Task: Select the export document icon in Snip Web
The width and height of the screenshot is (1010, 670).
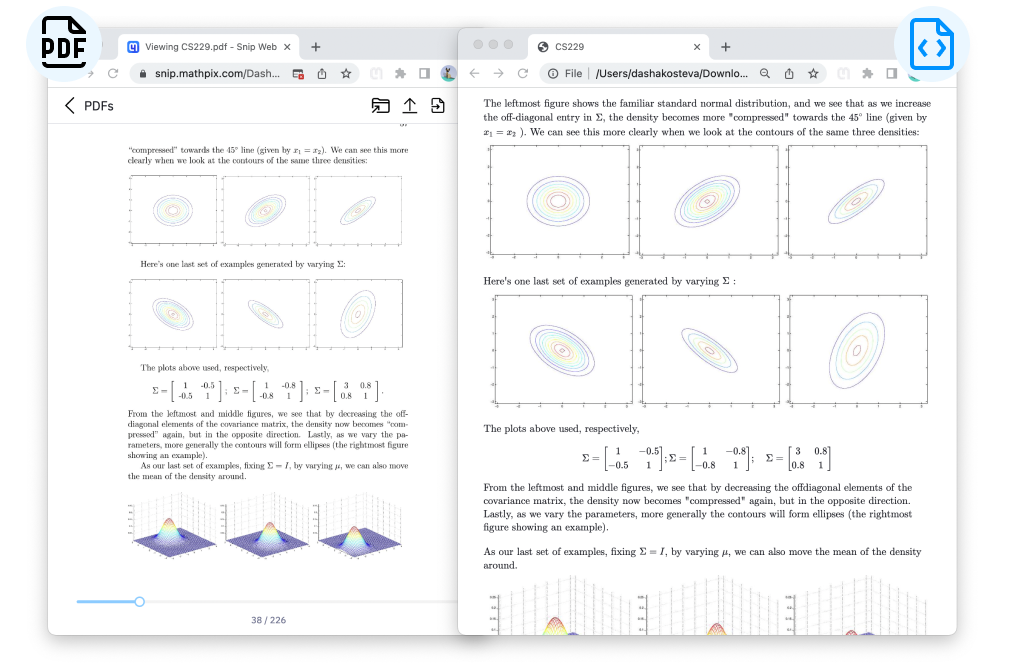Action: tap(438, 105)
